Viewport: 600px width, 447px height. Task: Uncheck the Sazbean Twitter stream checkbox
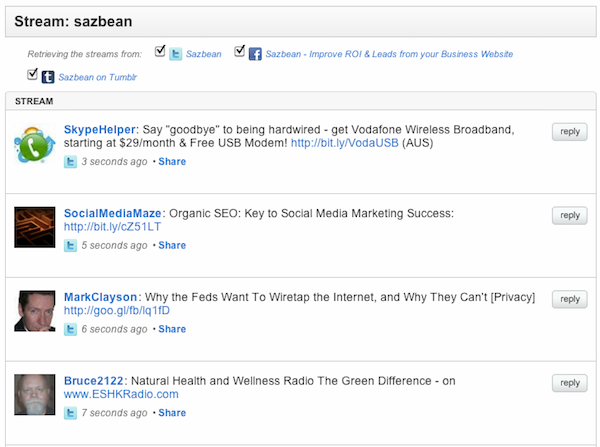coord(161,51)
